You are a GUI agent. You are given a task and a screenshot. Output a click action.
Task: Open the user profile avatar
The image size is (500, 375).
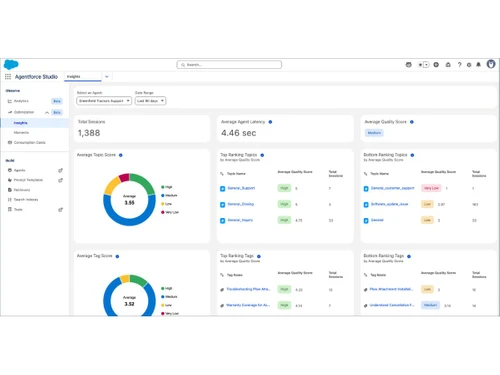(x=491, y=64)
